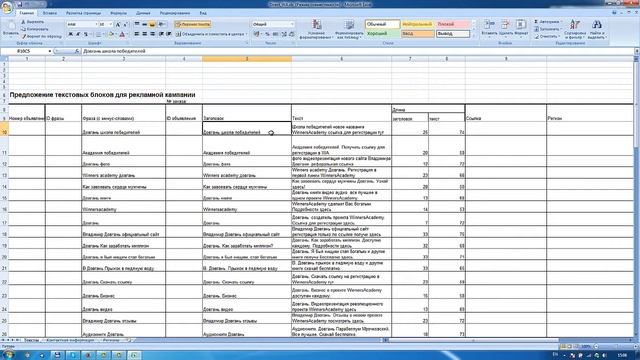Click the Paste (Вставить) clipboard icon
Viewport: 640px width, 360px height.
tap(10, 27)
